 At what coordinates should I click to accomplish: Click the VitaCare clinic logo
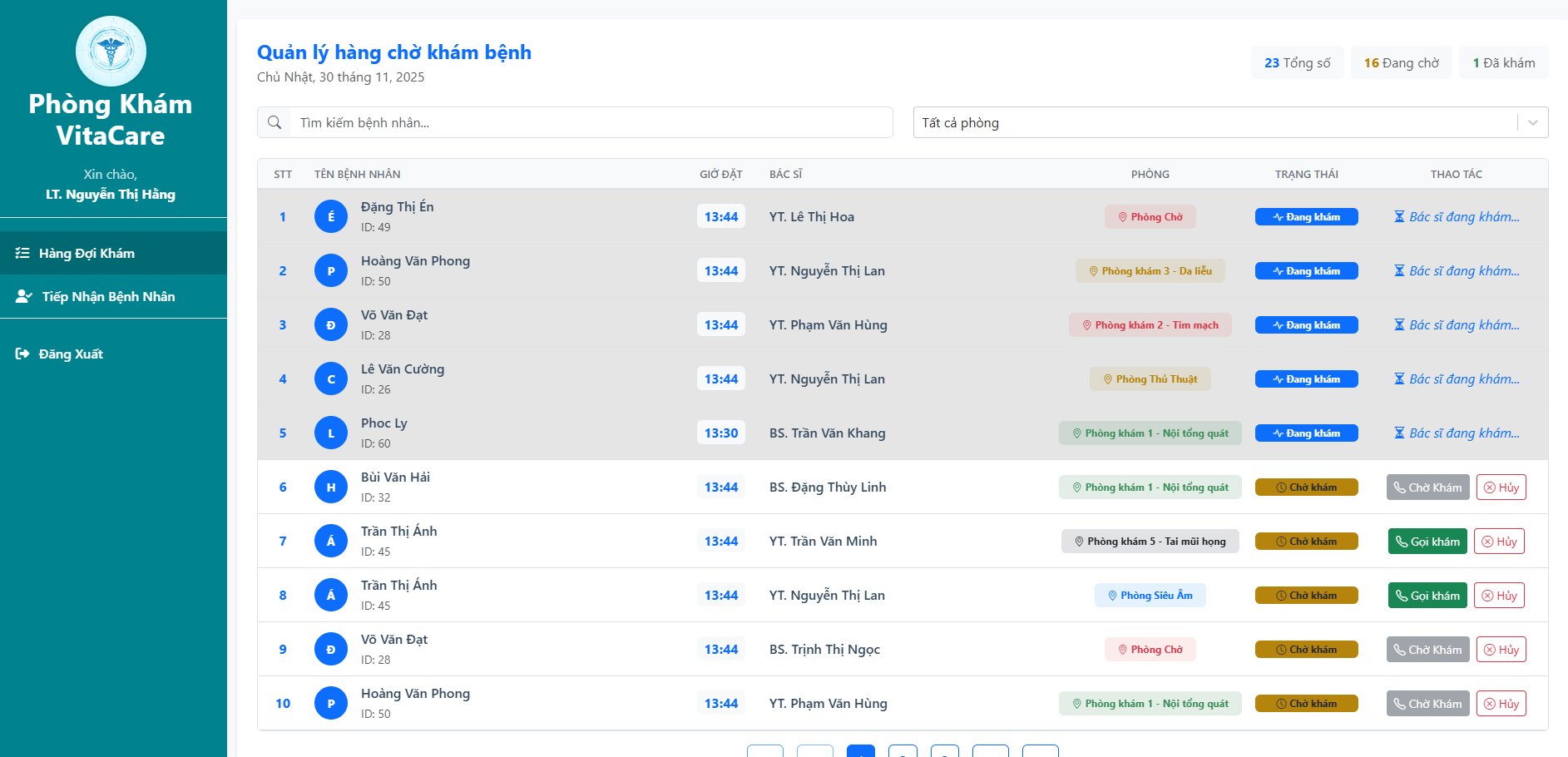tap(111, 52)
